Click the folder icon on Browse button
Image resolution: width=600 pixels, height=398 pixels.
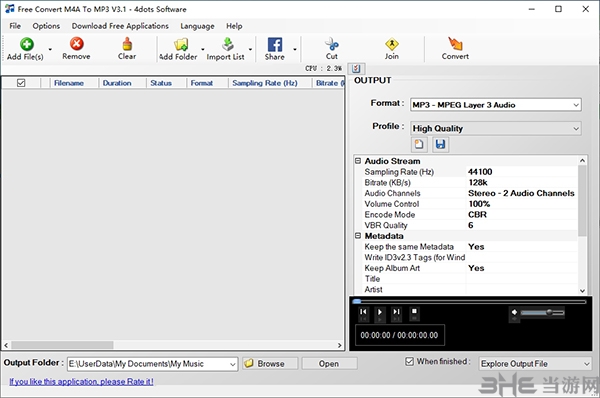[249, 363]
